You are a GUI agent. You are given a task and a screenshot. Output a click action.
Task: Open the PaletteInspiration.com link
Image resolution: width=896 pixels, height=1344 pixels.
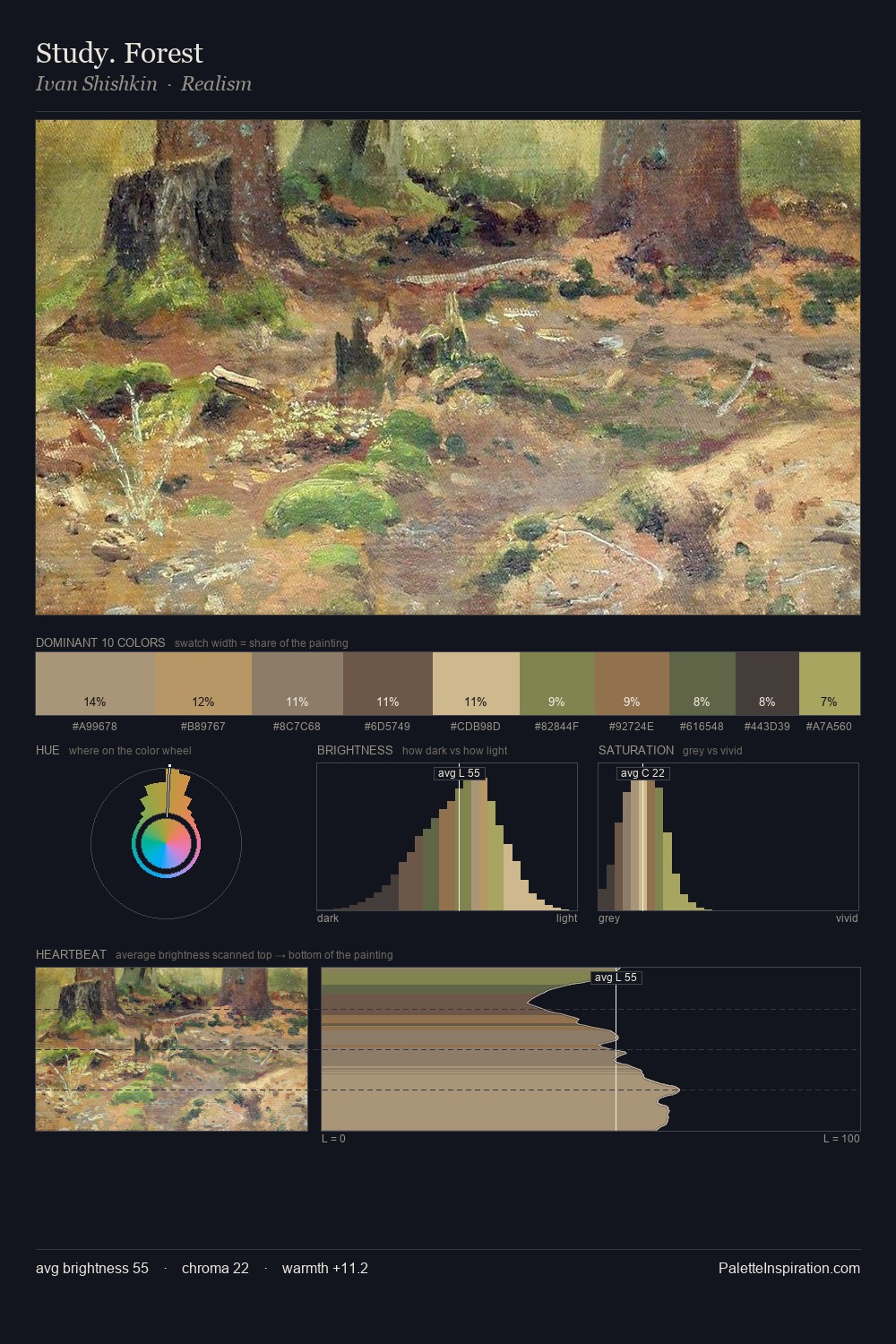tap(789, 1268)
